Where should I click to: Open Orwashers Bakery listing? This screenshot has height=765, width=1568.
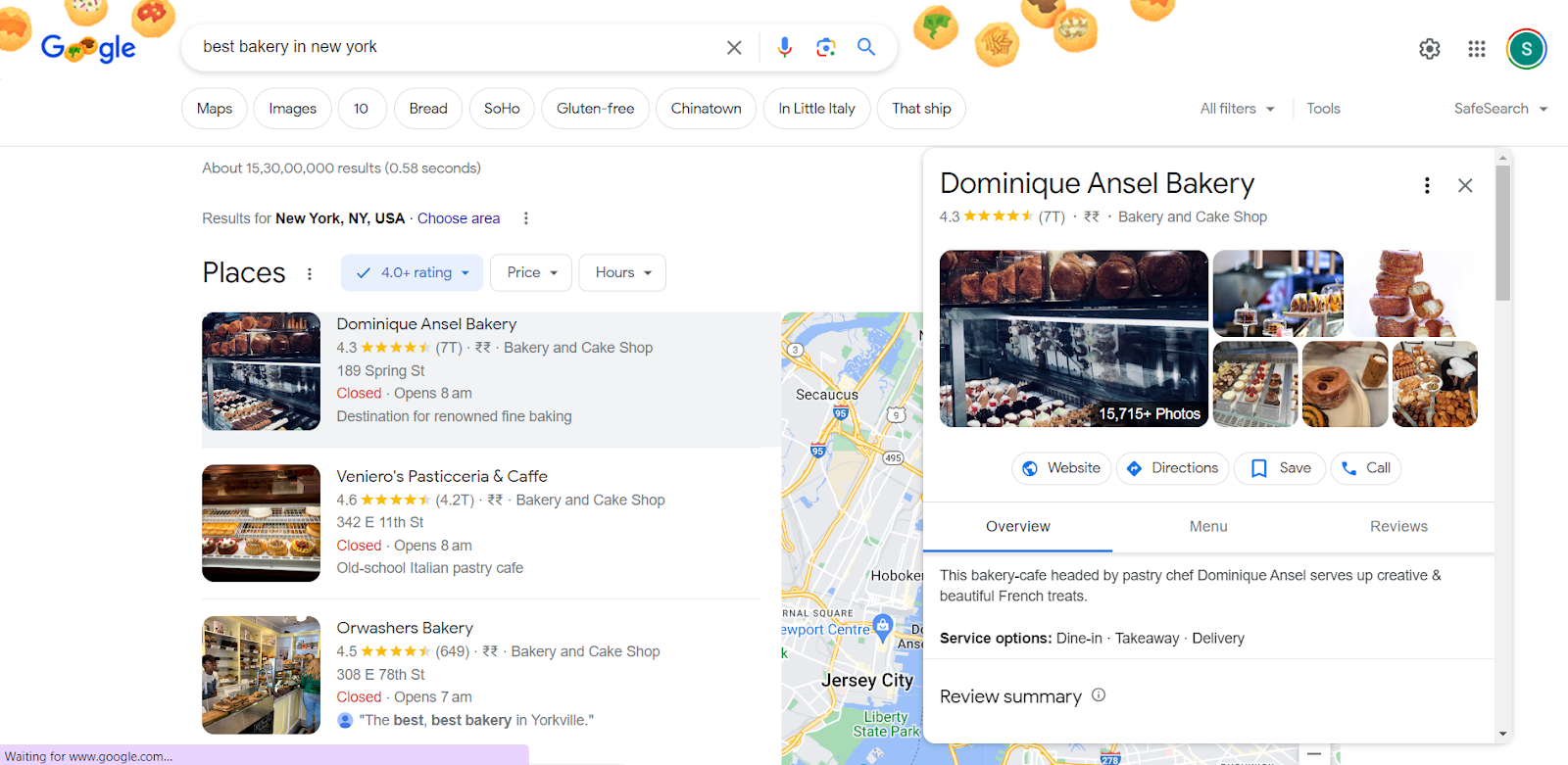(405, 628)
